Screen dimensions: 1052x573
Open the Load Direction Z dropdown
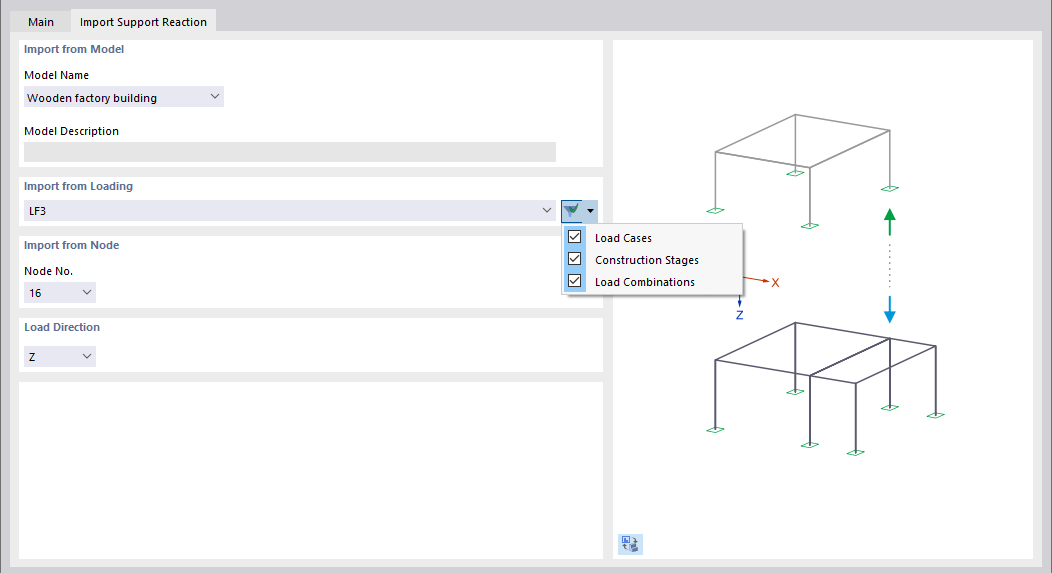coord(60,356)
